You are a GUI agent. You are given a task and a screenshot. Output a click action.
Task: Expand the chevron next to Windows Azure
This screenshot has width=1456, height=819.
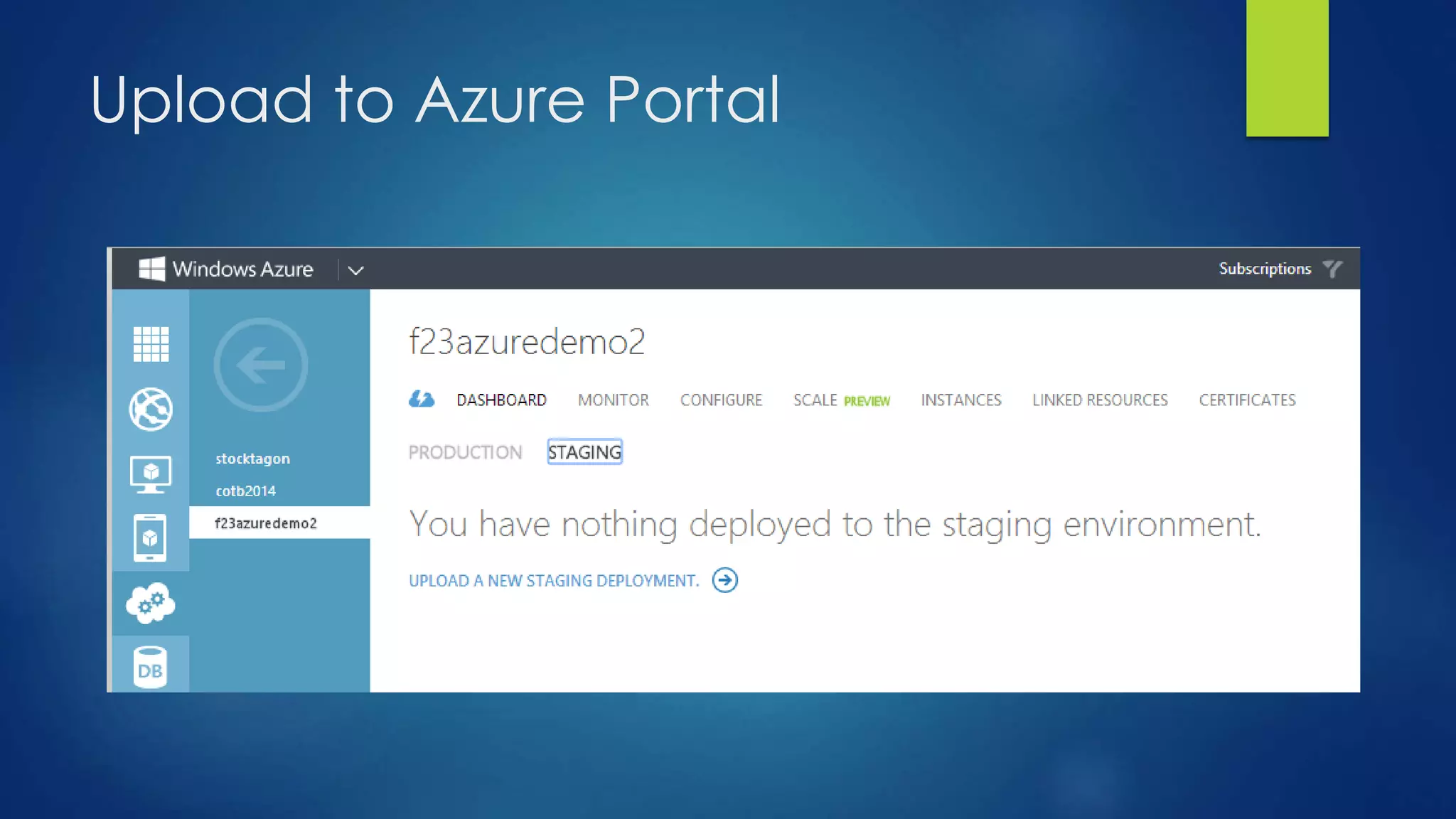tap(355, 270)
